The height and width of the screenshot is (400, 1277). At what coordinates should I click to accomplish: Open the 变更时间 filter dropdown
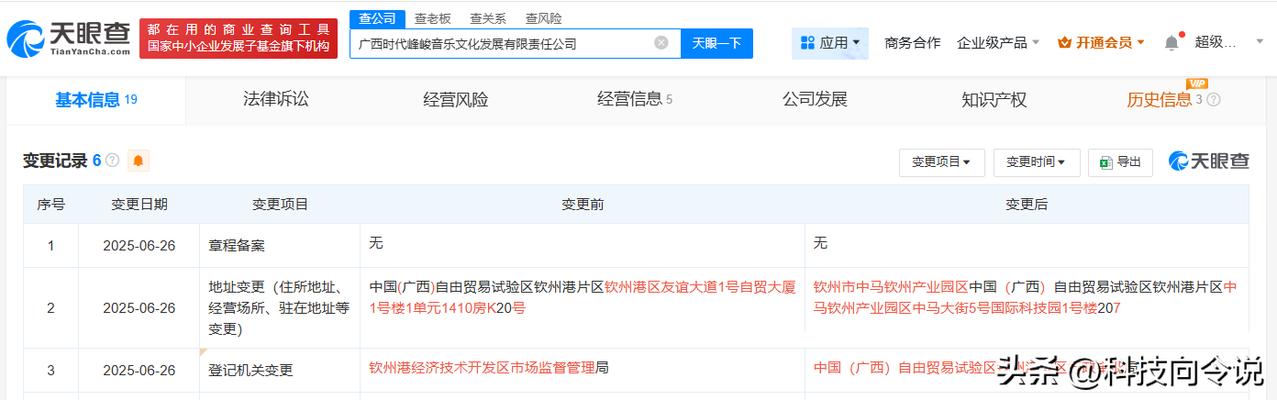(1036, 162)
